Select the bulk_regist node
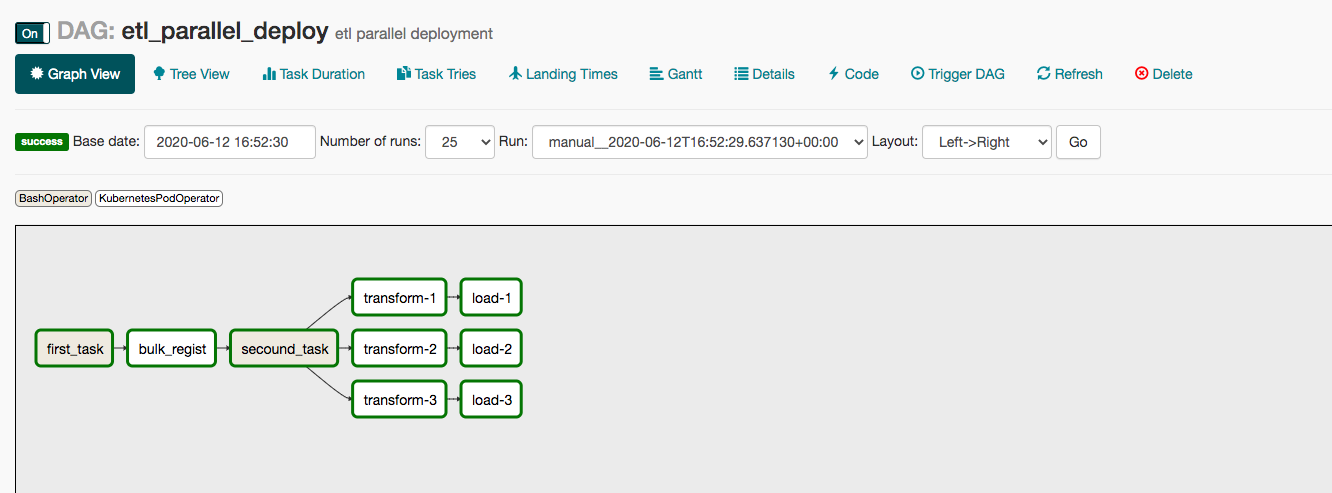This screenshot has height=493, width=1332. pos(172,349)
